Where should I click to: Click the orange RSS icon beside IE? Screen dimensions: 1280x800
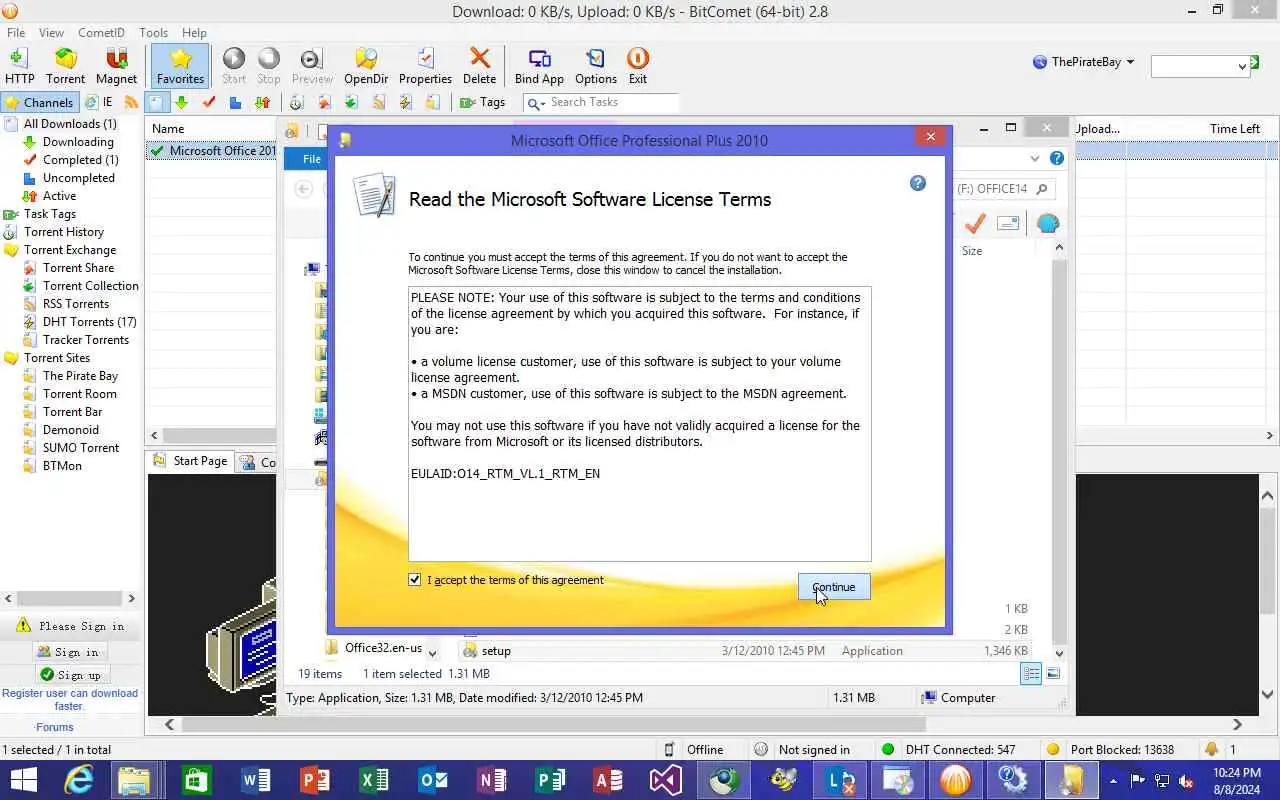pyautogui.click(x=131, y=102)
